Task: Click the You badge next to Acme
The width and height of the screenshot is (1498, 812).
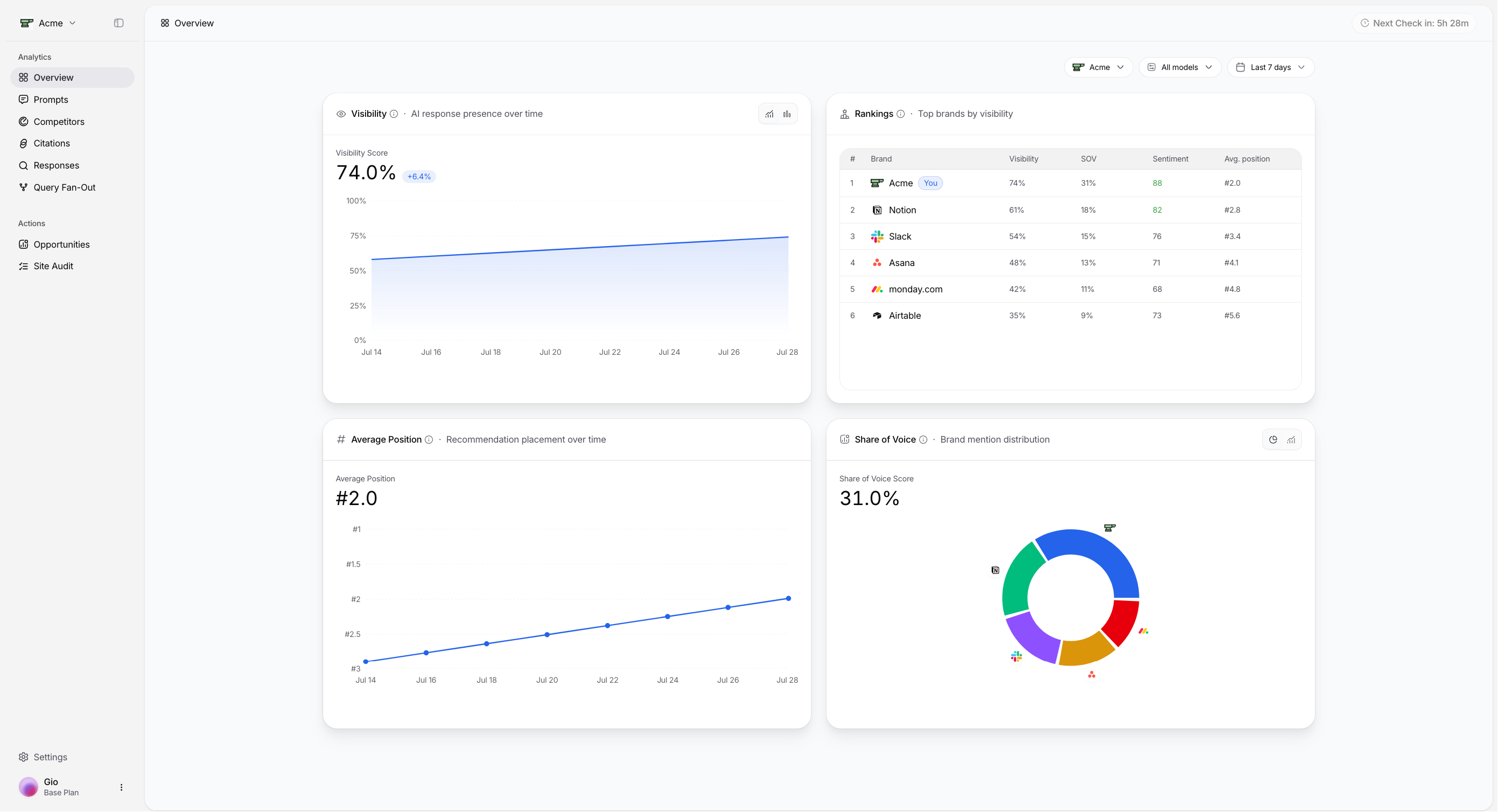Action: pos(930,183)
